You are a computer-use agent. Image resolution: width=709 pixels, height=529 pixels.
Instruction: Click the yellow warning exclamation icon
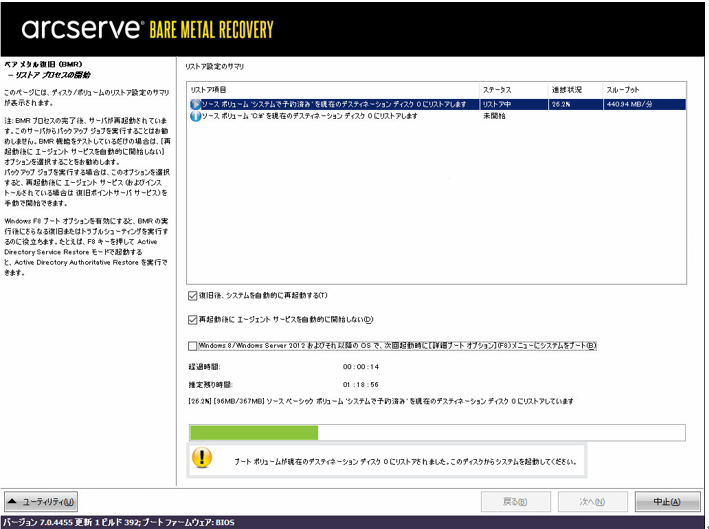pos(202,458)
